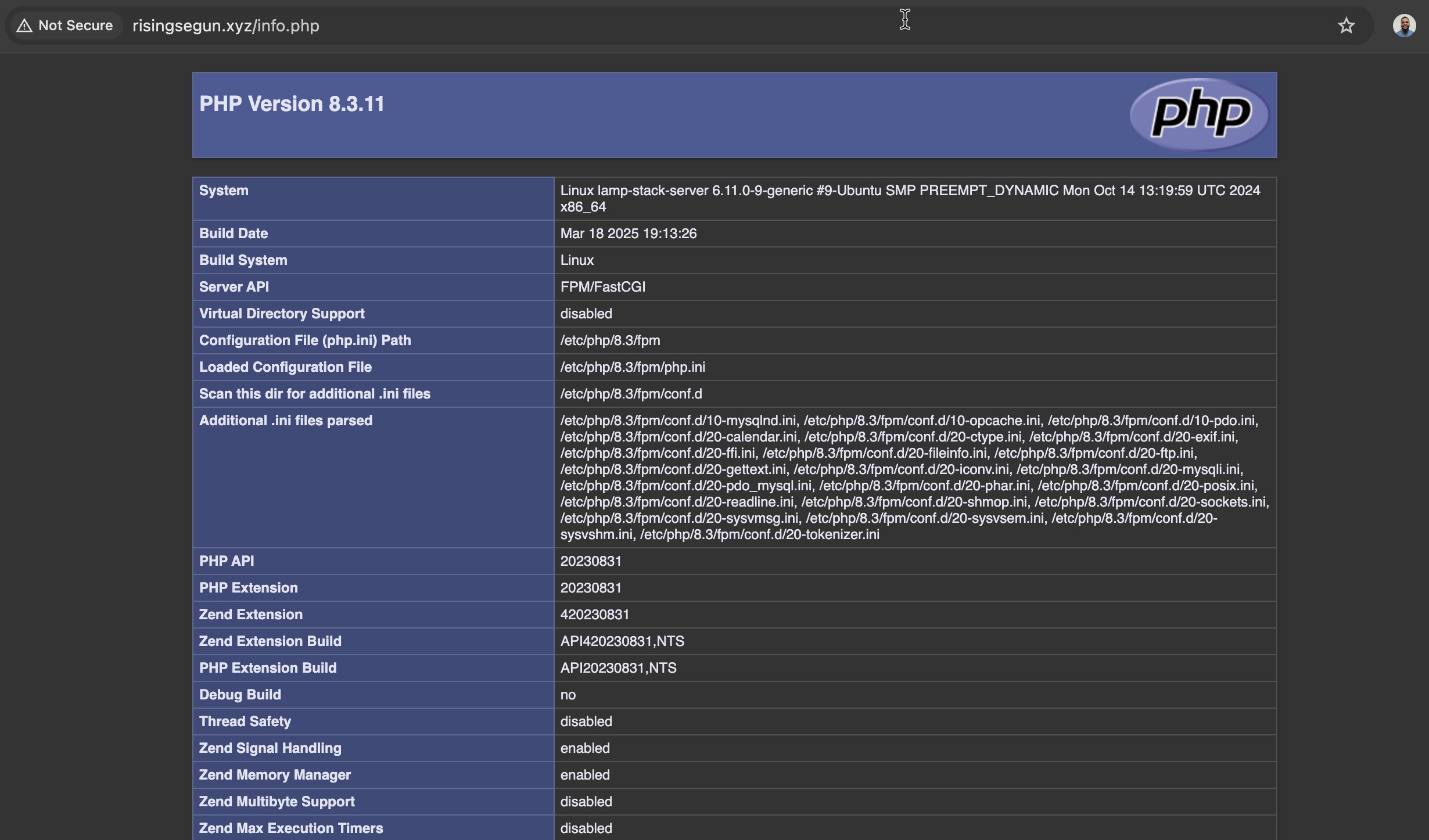This screenshot has height=840, width=1429.
Task: Click the Scan this dir row header
Action: click(314, 393)
